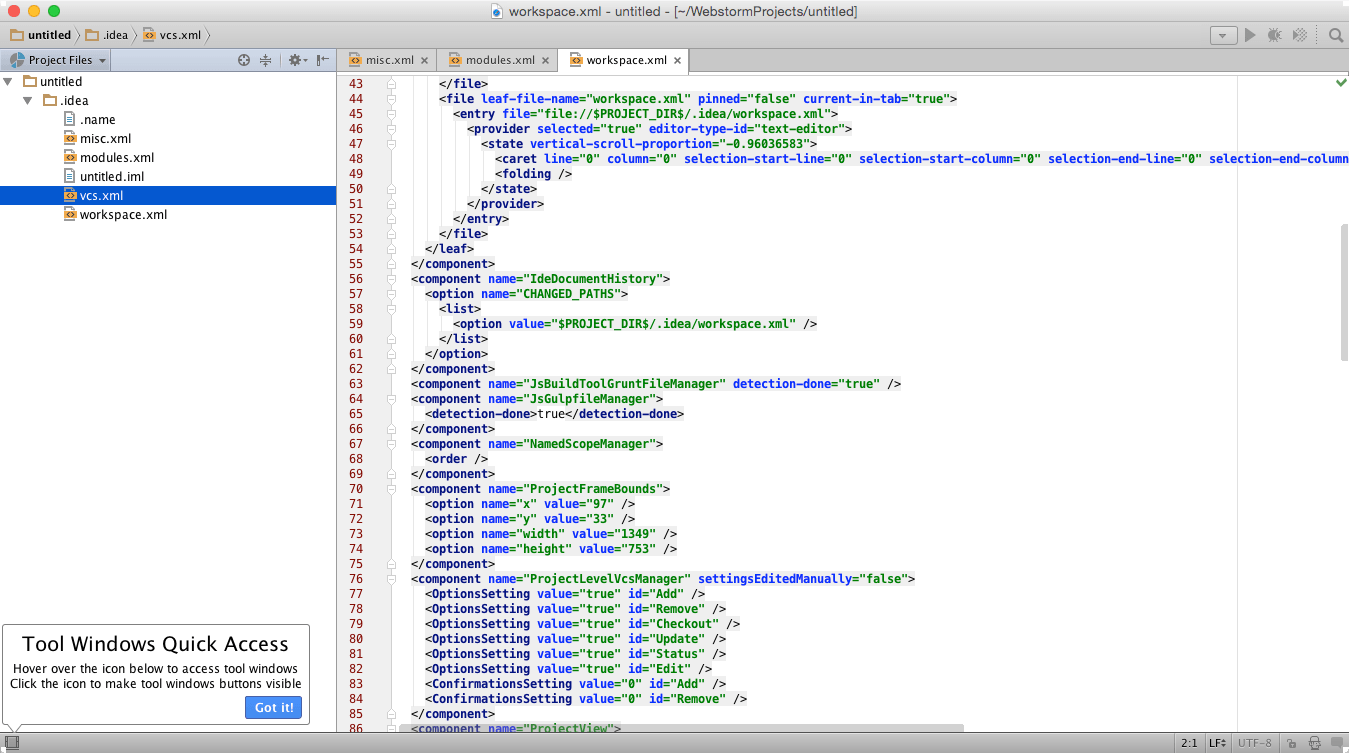1349x753 pixels.
Task: Open the run configuration dropdown
Action: pyautogui.click(x=1224, y=35)
